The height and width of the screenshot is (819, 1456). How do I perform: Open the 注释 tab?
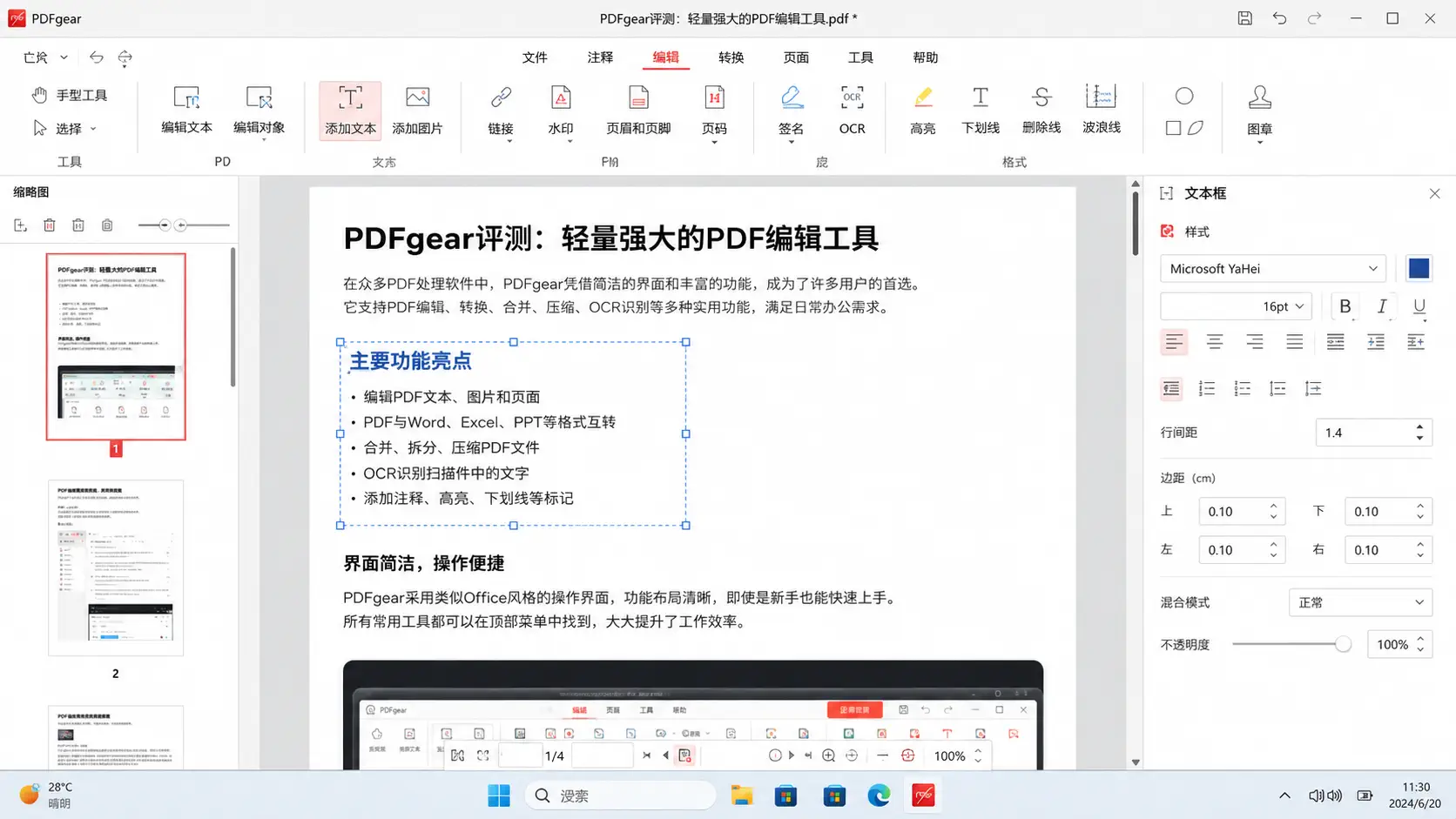(600, 57)
